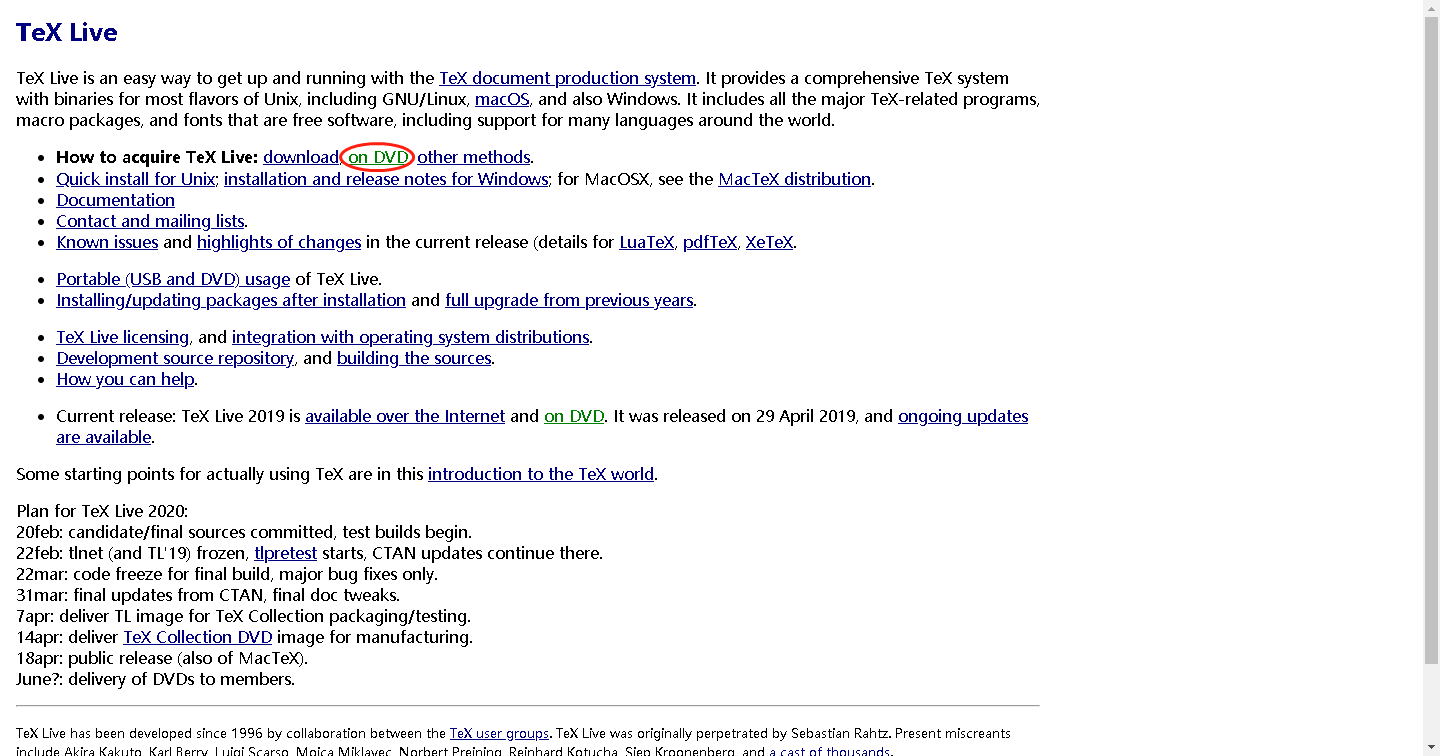Click the '20feb: candidate/final sources committed' line
The width and height of the screenshot is (1440, 756).
(x=244, y=532)
